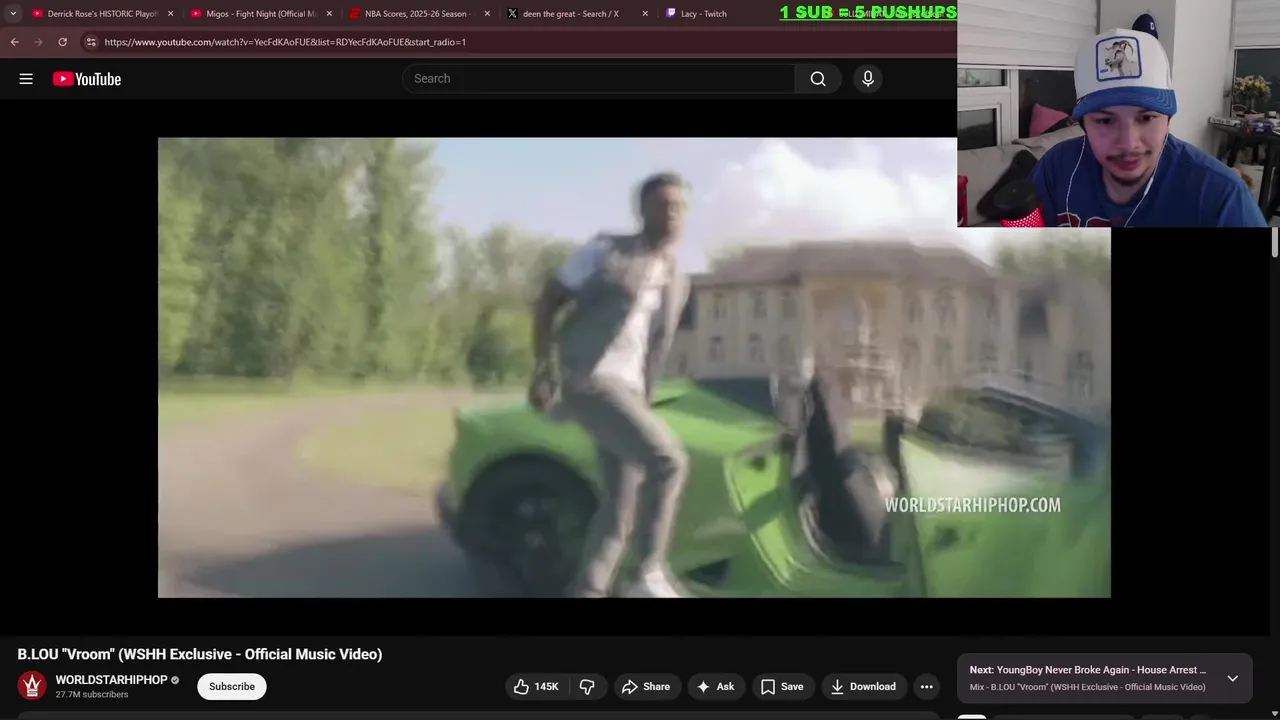The width and height of the screenshot is (1280, 720).
Task: Click the search magnifier button
Action: pos(818,79)
